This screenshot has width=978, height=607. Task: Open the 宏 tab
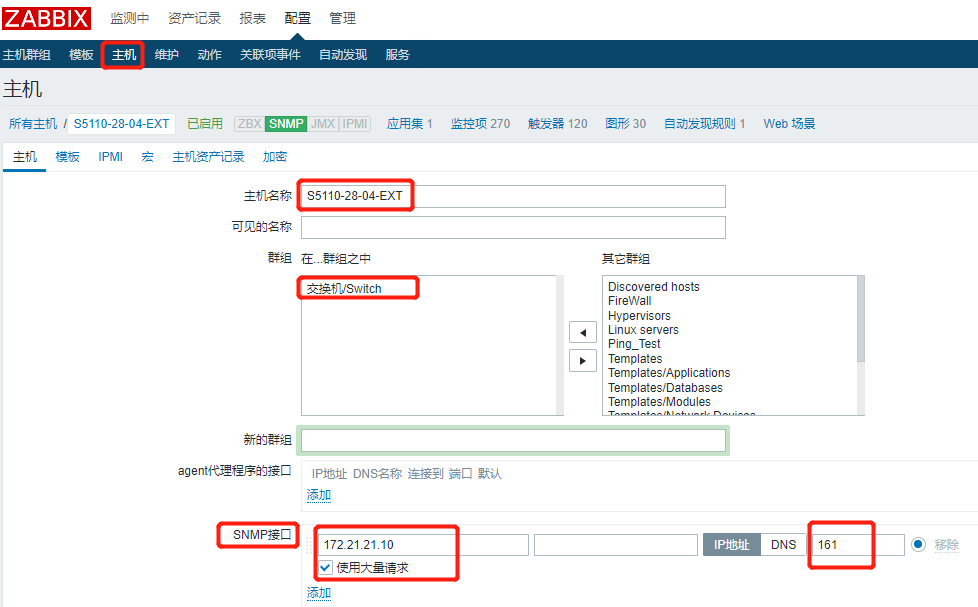(x=147, y=157)
